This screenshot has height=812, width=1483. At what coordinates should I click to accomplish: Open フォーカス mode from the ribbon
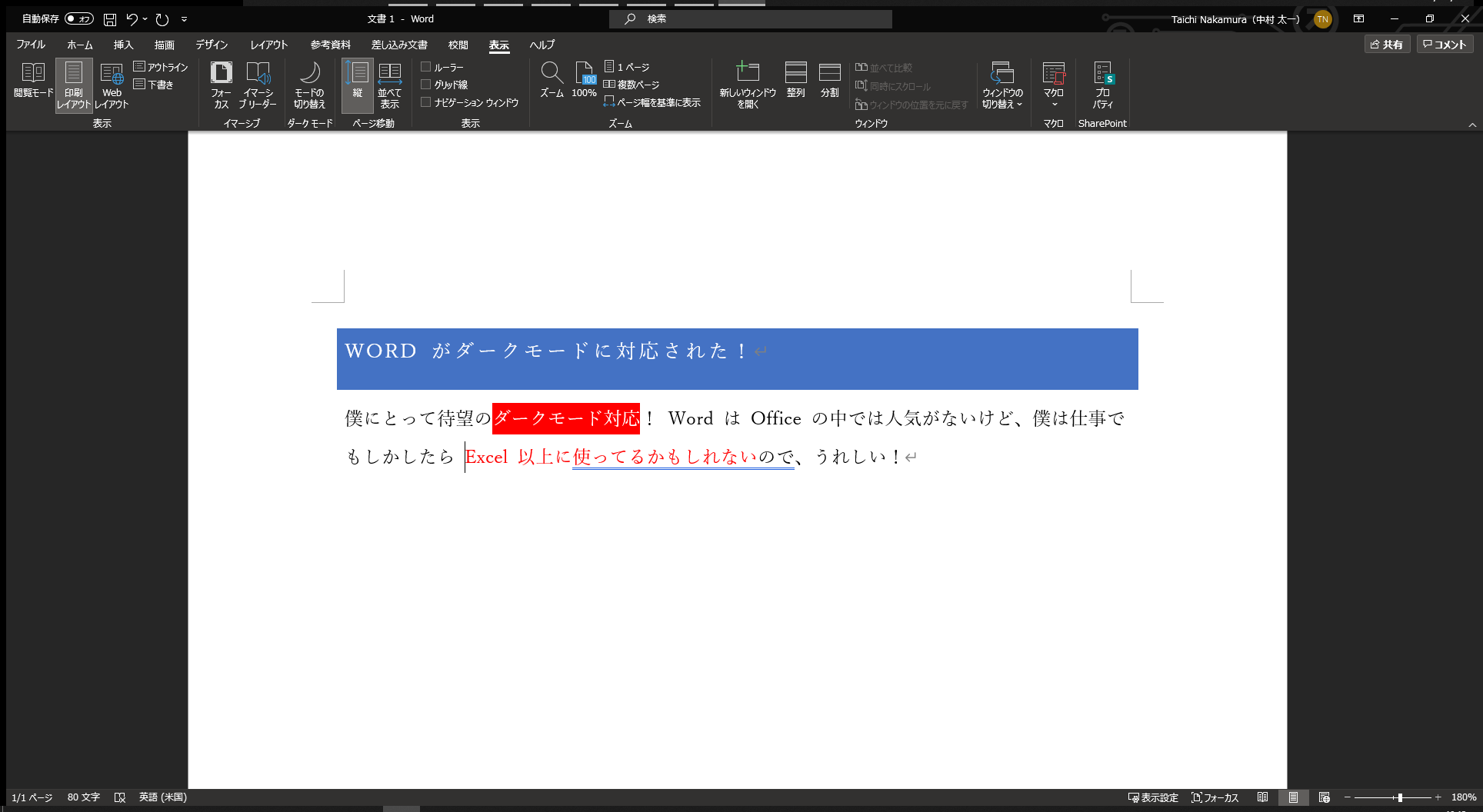coord(221,73)
